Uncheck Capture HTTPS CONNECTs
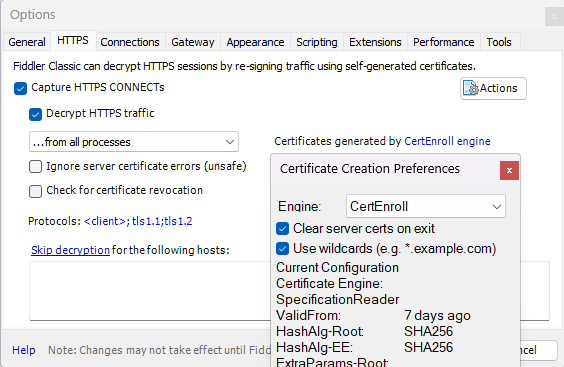The height and width of the screenshot is (367, 564). 21,88
